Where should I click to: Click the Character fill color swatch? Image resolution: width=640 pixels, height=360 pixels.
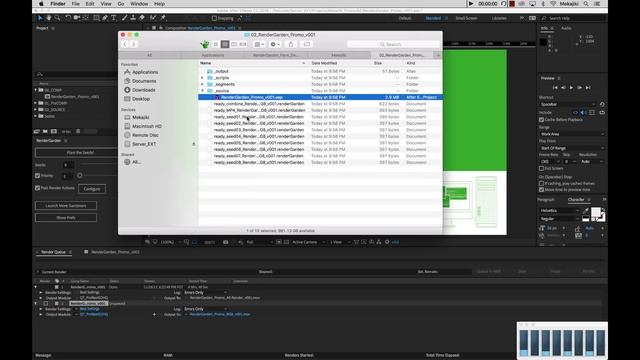pos(596,212)
